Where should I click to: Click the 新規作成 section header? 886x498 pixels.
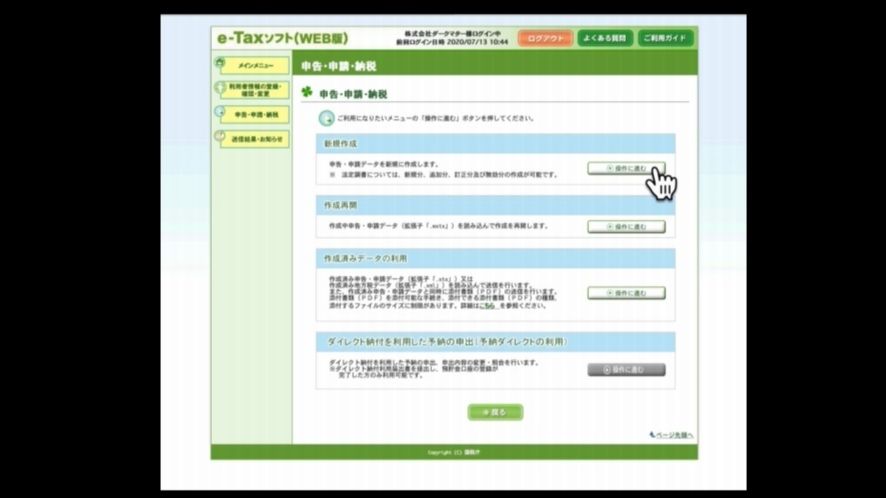tap(495, 144)
